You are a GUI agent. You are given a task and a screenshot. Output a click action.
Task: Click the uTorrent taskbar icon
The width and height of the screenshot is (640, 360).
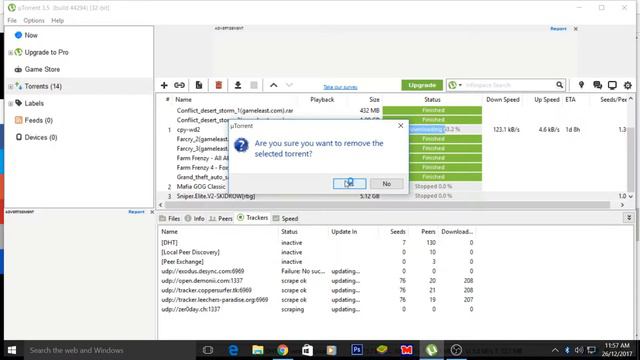[431, 350]
